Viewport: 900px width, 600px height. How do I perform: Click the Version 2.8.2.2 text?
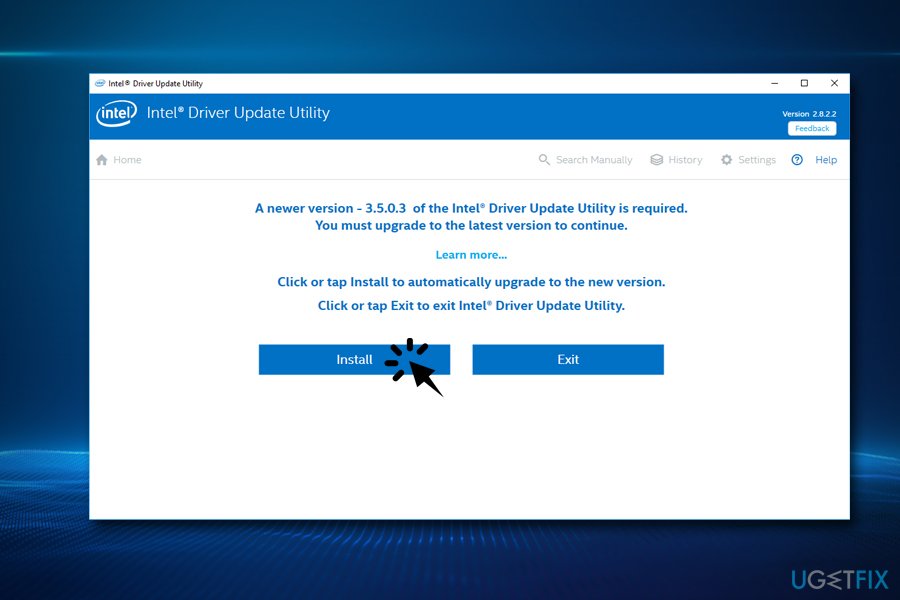pos(809,114)
